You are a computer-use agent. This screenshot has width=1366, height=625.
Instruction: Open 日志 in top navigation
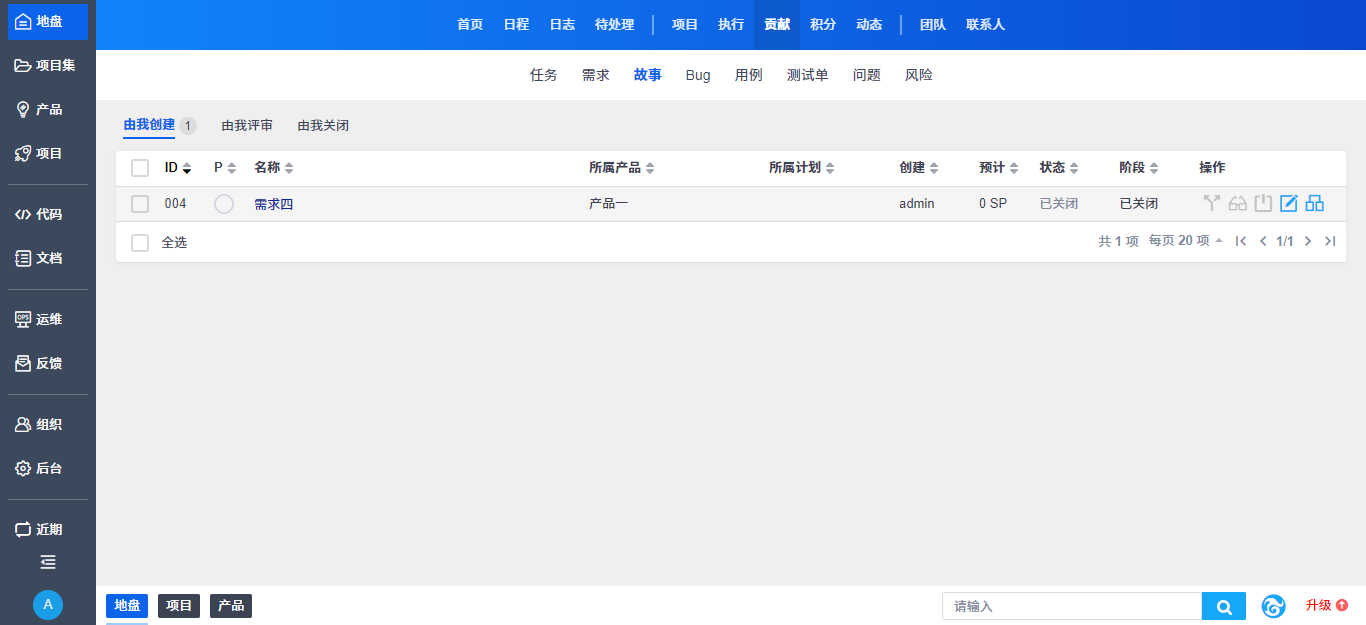(x=562, y=25)
